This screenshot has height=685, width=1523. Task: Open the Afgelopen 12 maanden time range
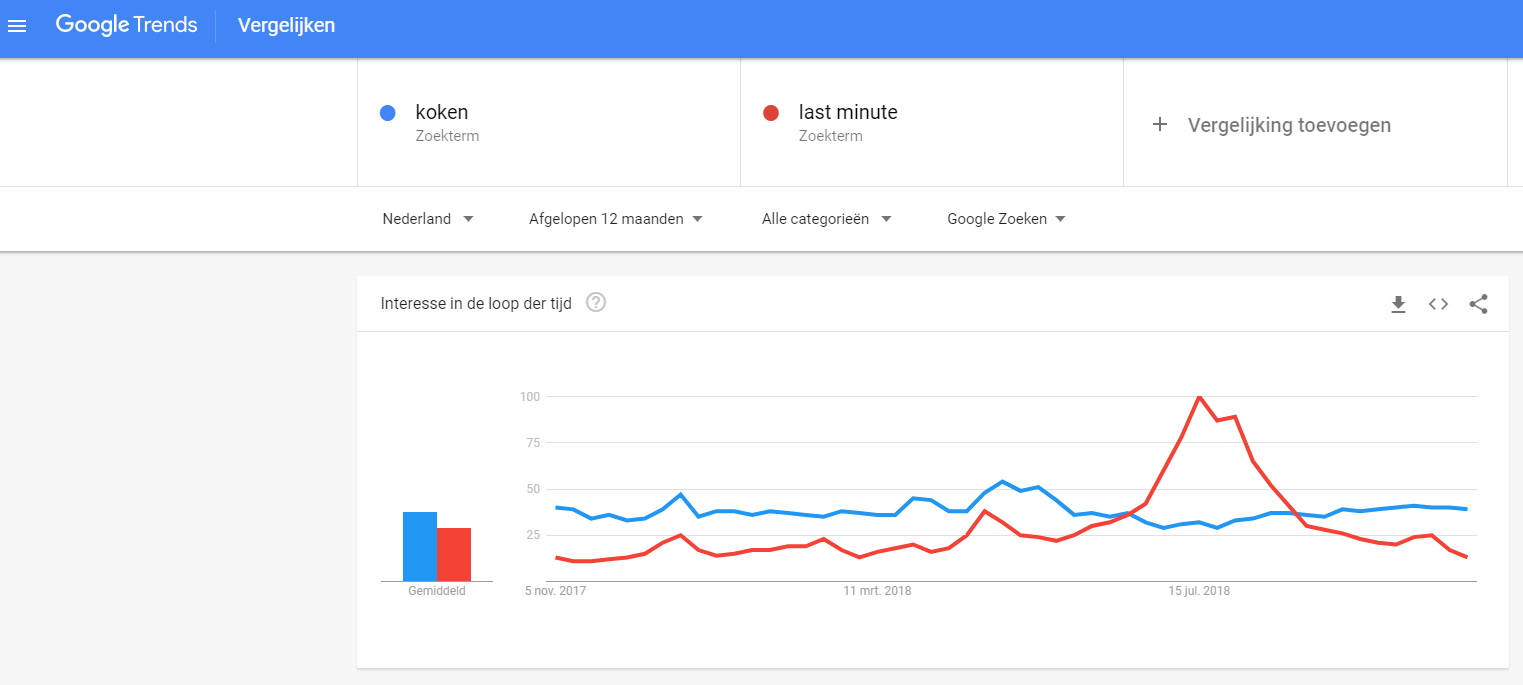pyautogui.click(x=616, y=219)
